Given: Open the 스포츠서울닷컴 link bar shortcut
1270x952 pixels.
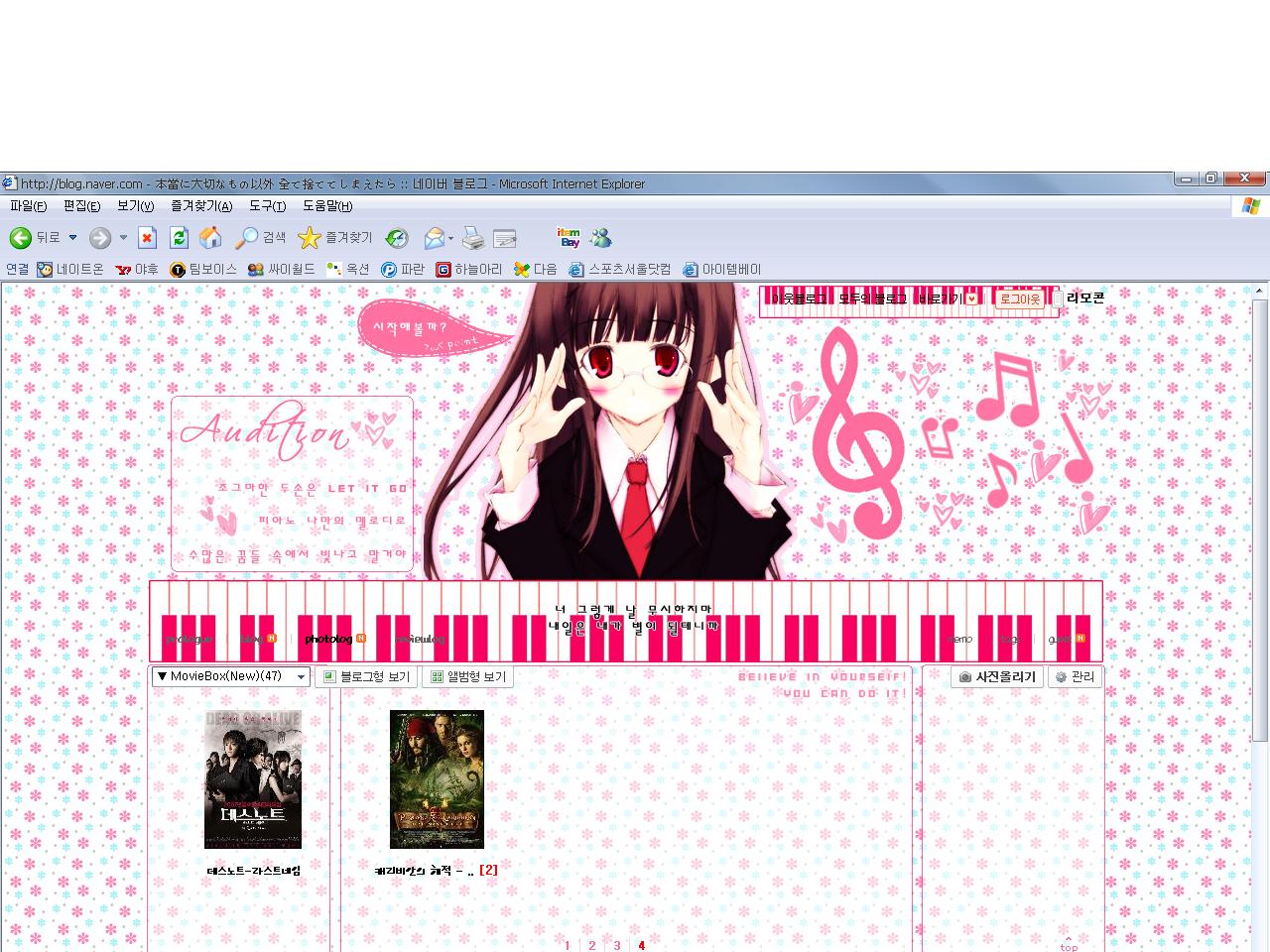Looking at the screenshot, I should 620,270.
